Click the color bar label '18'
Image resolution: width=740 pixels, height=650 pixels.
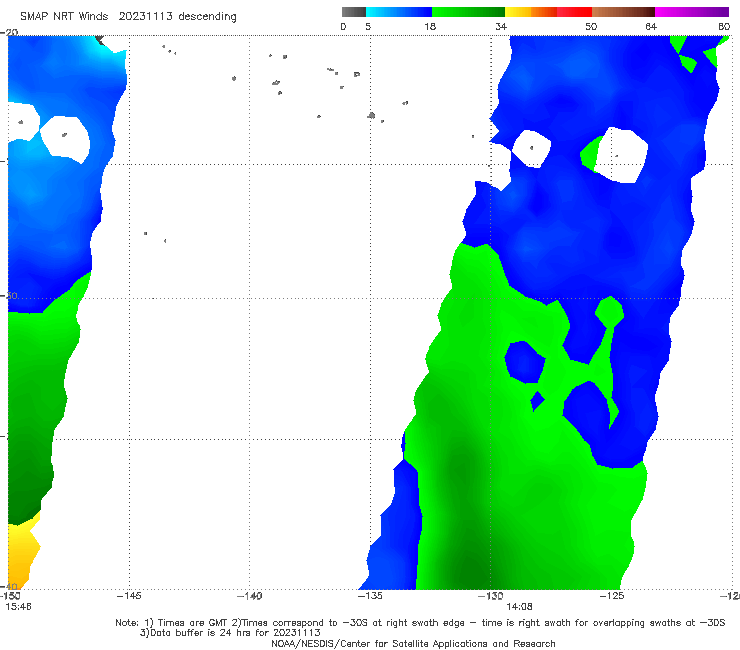(430, 27)
